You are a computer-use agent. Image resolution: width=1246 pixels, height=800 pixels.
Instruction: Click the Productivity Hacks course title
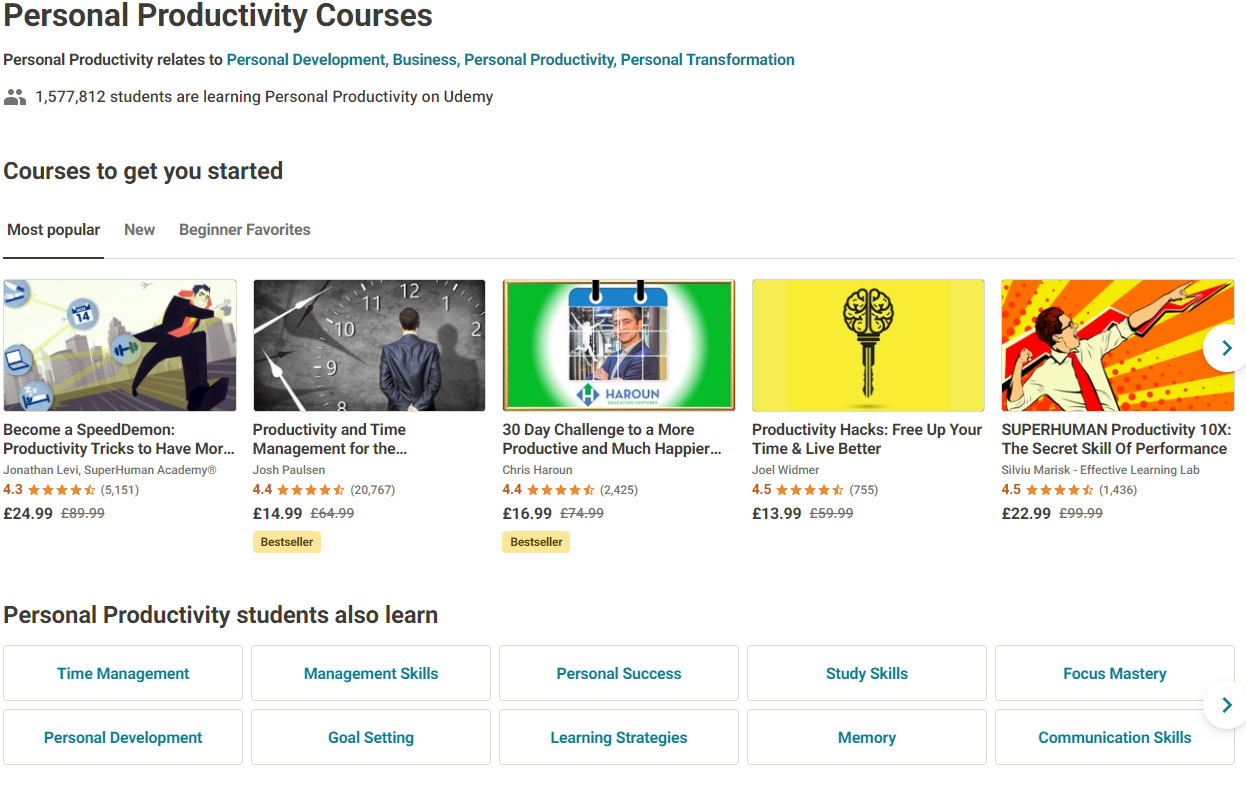[x=867, y=439]
